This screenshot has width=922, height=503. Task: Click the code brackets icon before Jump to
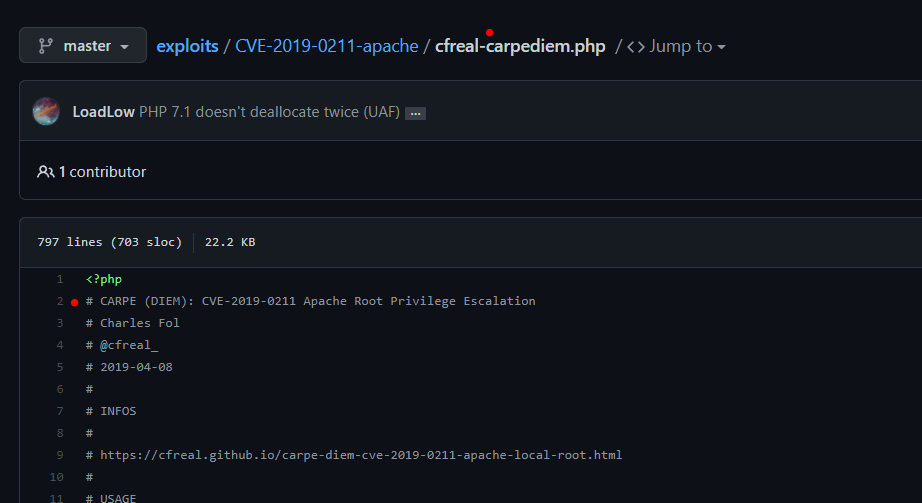[x=636, y=46]
